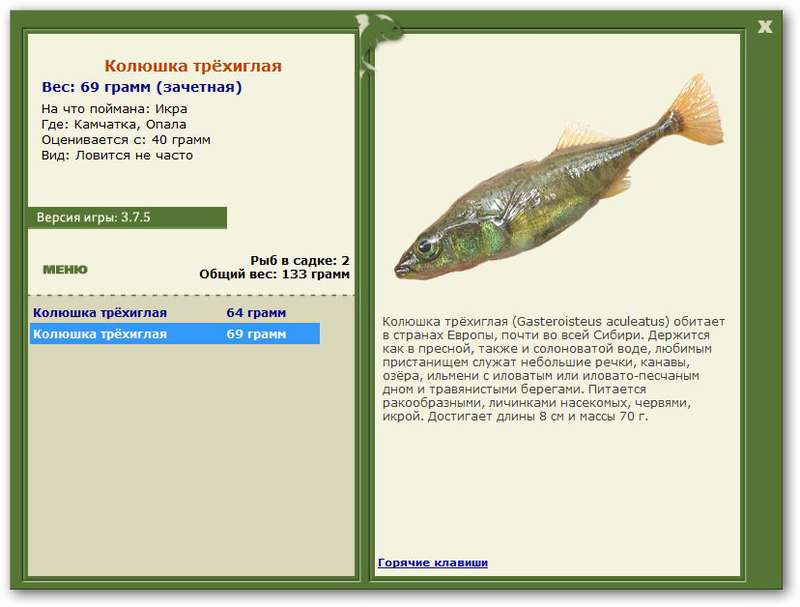Click the fish description paragraph

point(554,369)
